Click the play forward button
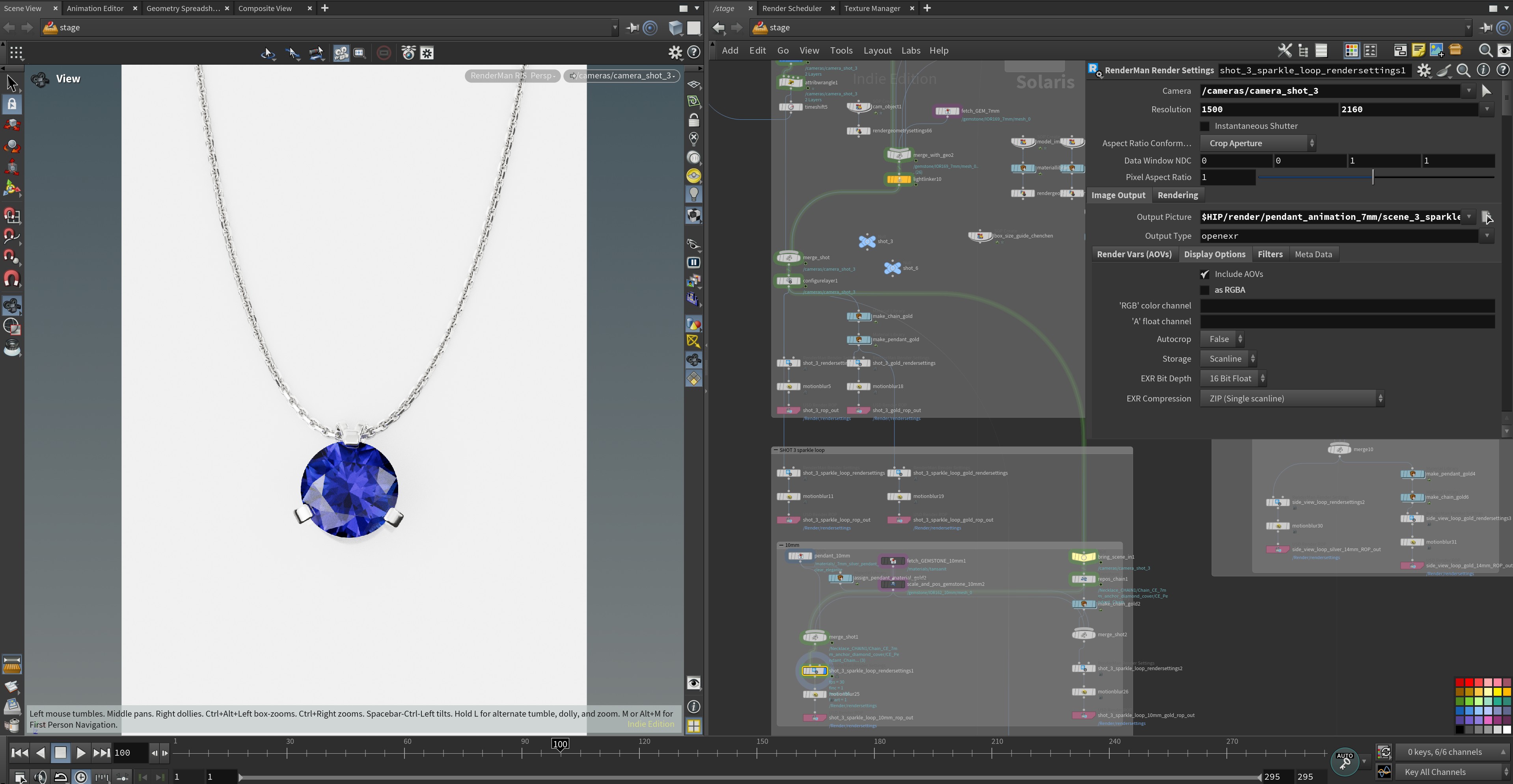1513x784 pixels. click(80, 753)
